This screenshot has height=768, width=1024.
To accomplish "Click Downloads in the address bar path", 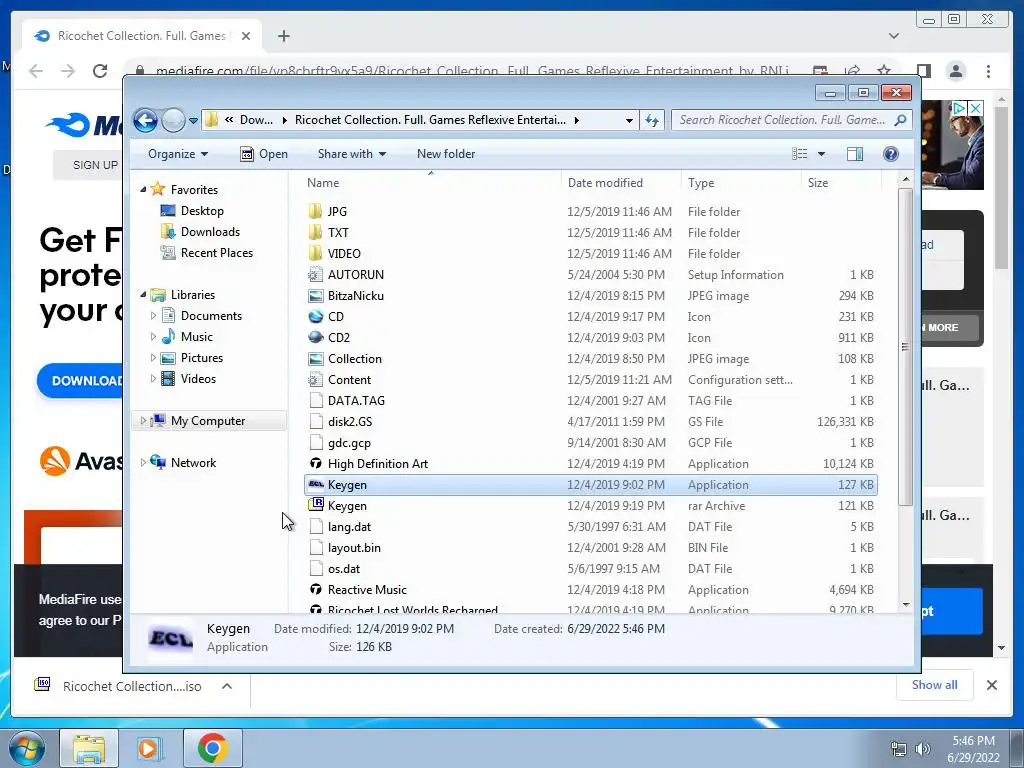I will pyautogui.click(x=256, y=120).
